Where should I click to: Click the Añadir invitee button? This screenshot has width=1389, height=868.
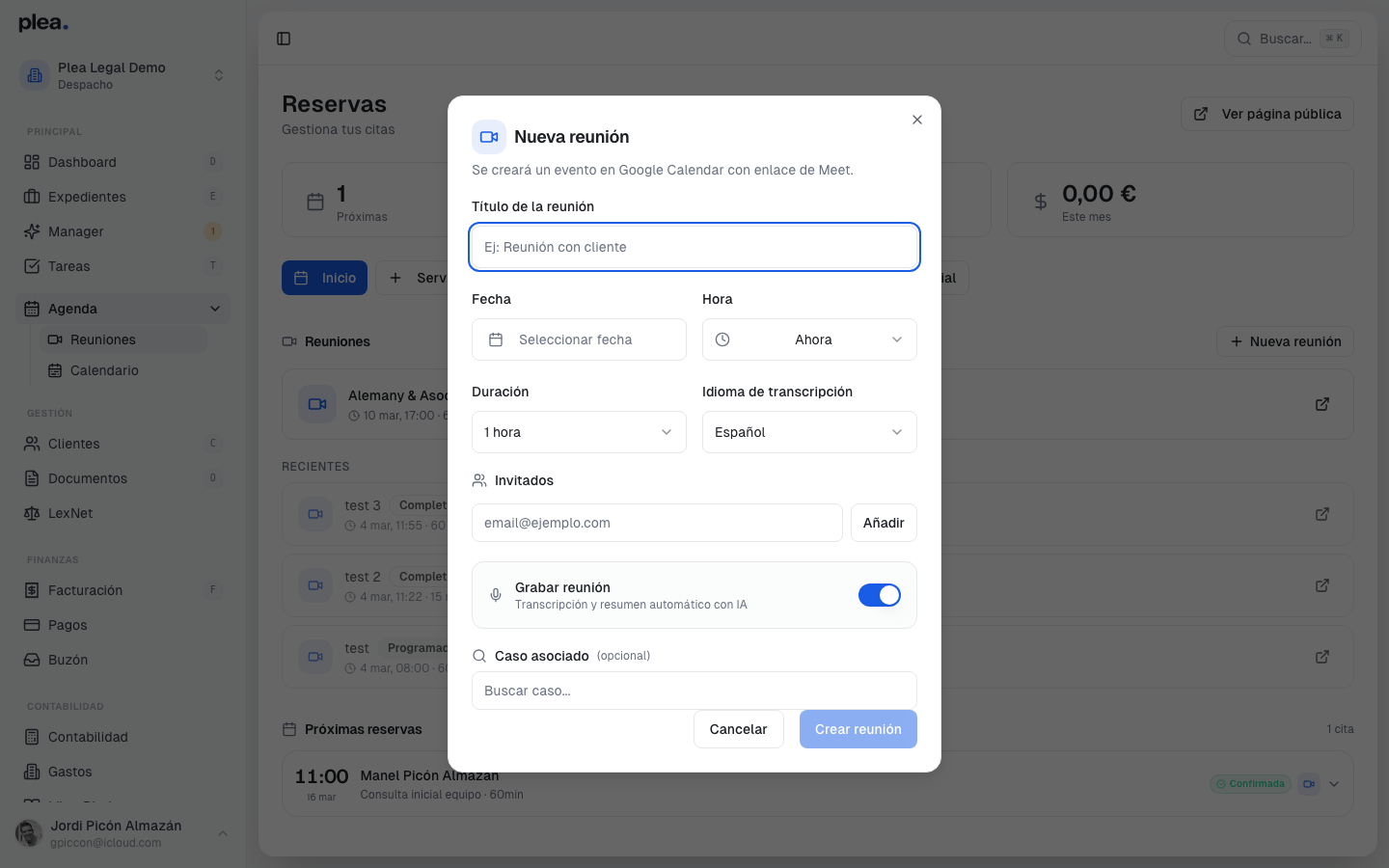pyautogui.click(x=884, y=523)
